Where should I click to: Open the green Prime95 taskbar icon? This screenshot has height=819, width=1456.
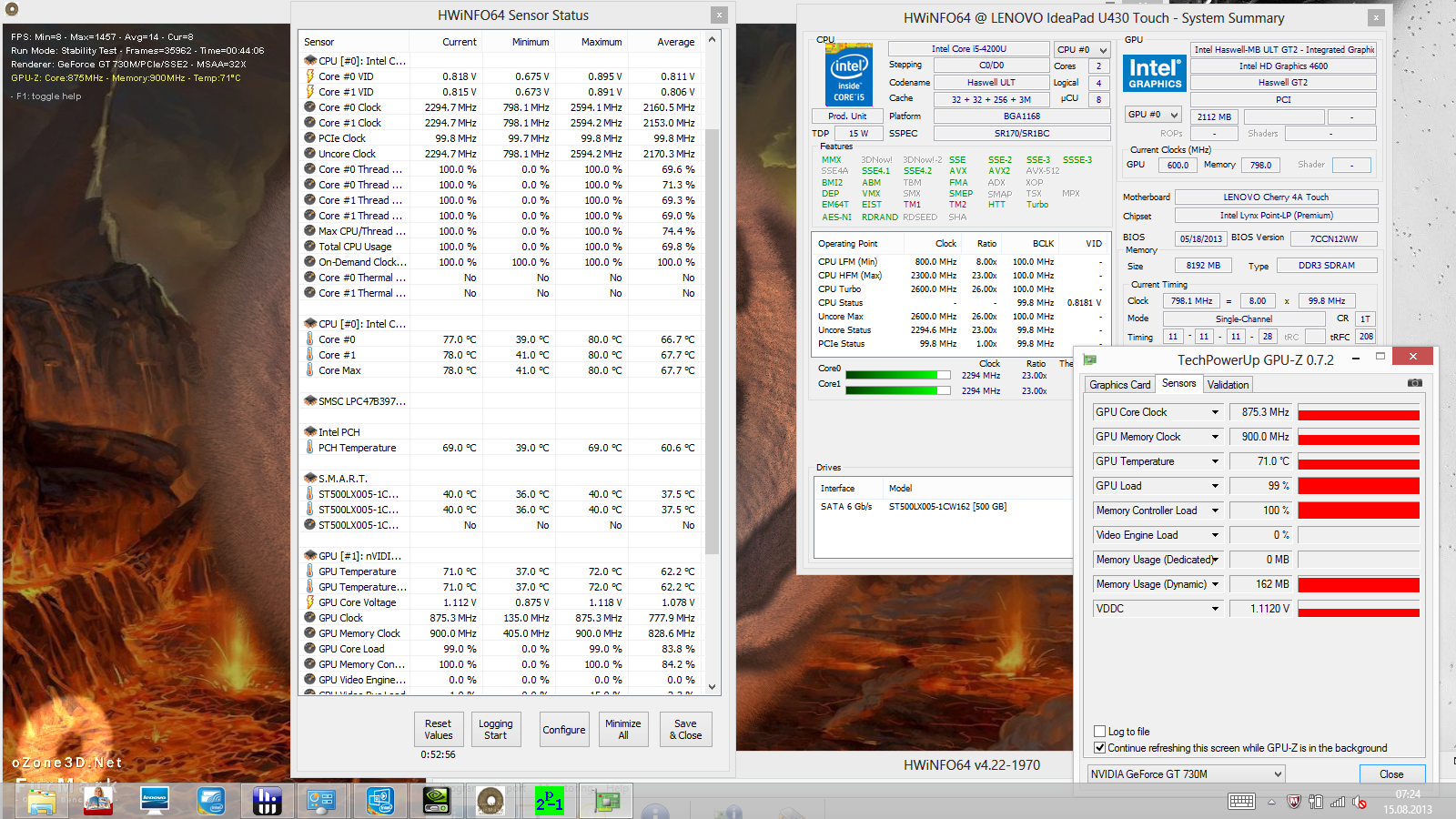(x=549, y=801)
